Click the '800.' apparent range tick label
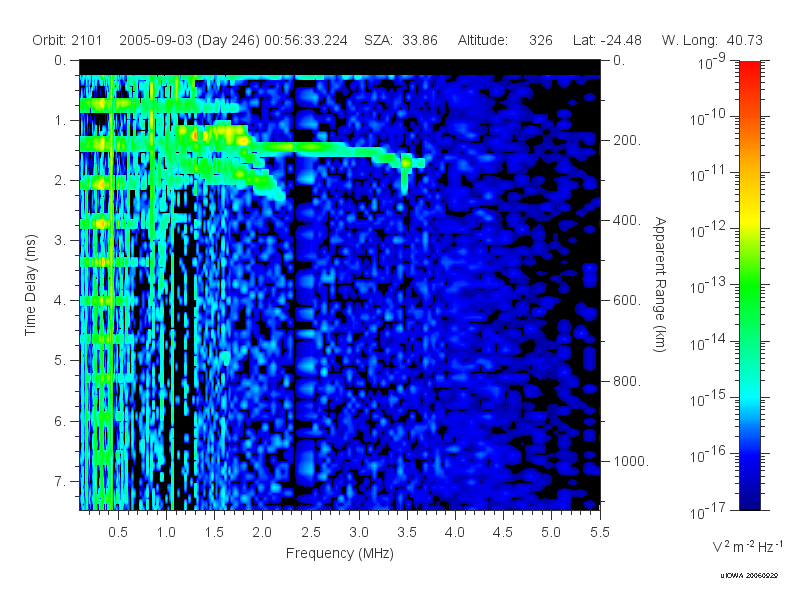This screenshot has height=600, width=800. (627, 381)
